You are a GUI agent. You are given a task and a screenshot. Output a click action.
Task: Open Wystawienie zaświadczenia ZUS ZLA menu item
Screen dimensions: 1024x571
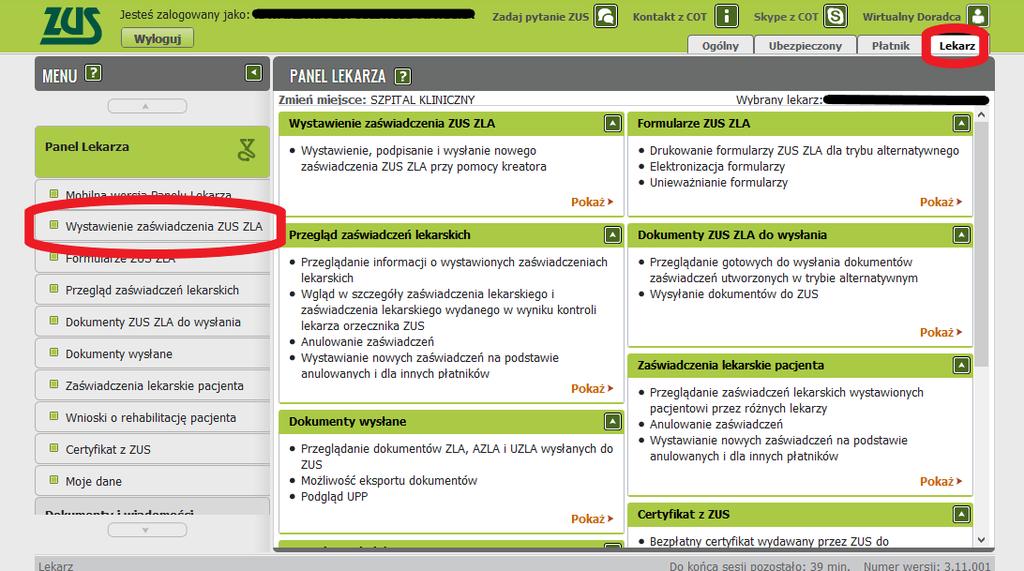pos(153,227)
